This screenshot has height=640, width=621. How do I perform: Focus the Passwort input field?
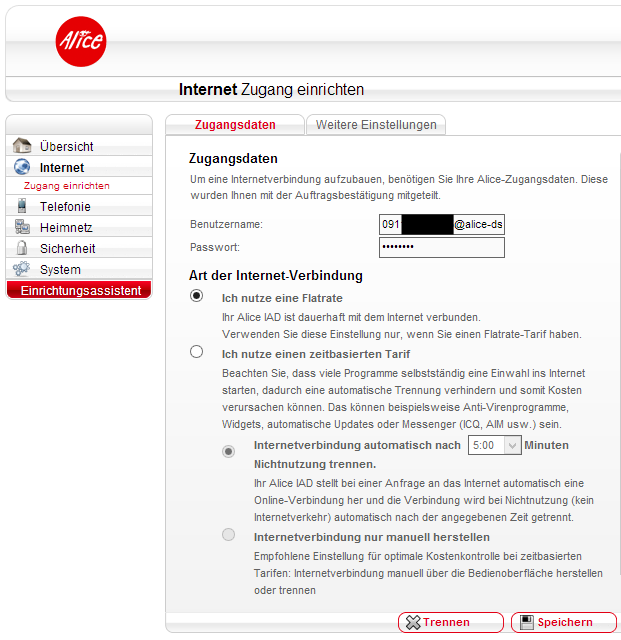442,247
